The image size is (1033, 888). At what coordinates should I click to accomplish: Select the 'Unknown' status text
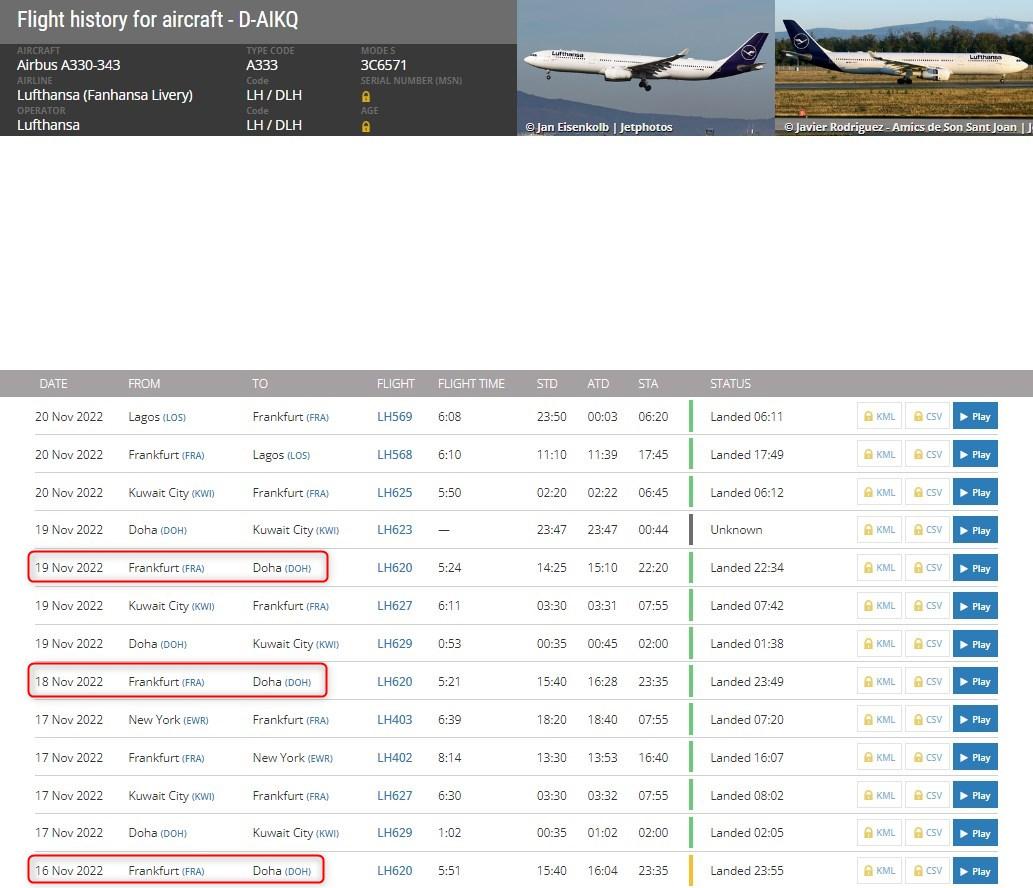pos(736,530)
